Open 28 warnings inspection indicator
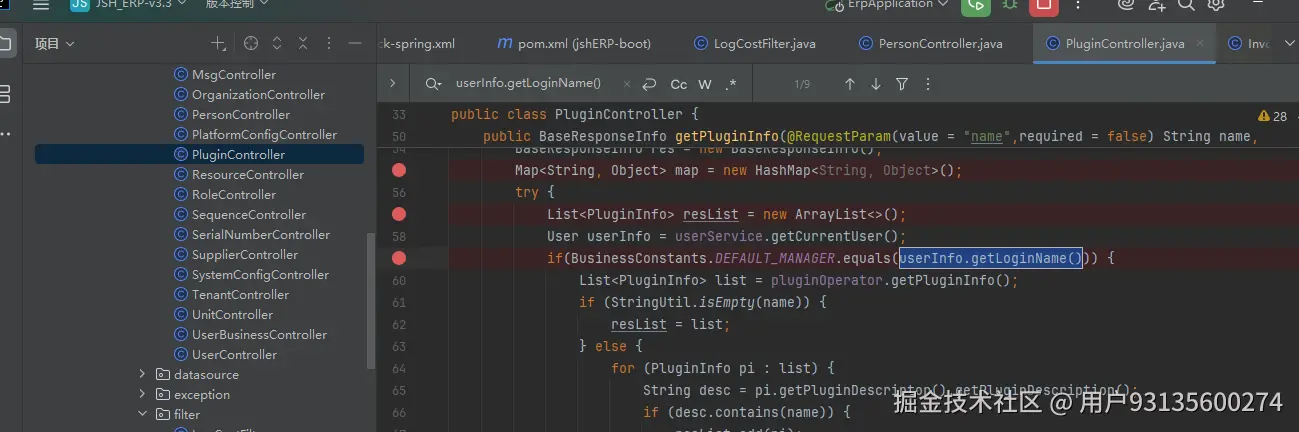1299x432 pixels. coord(1273,116)
